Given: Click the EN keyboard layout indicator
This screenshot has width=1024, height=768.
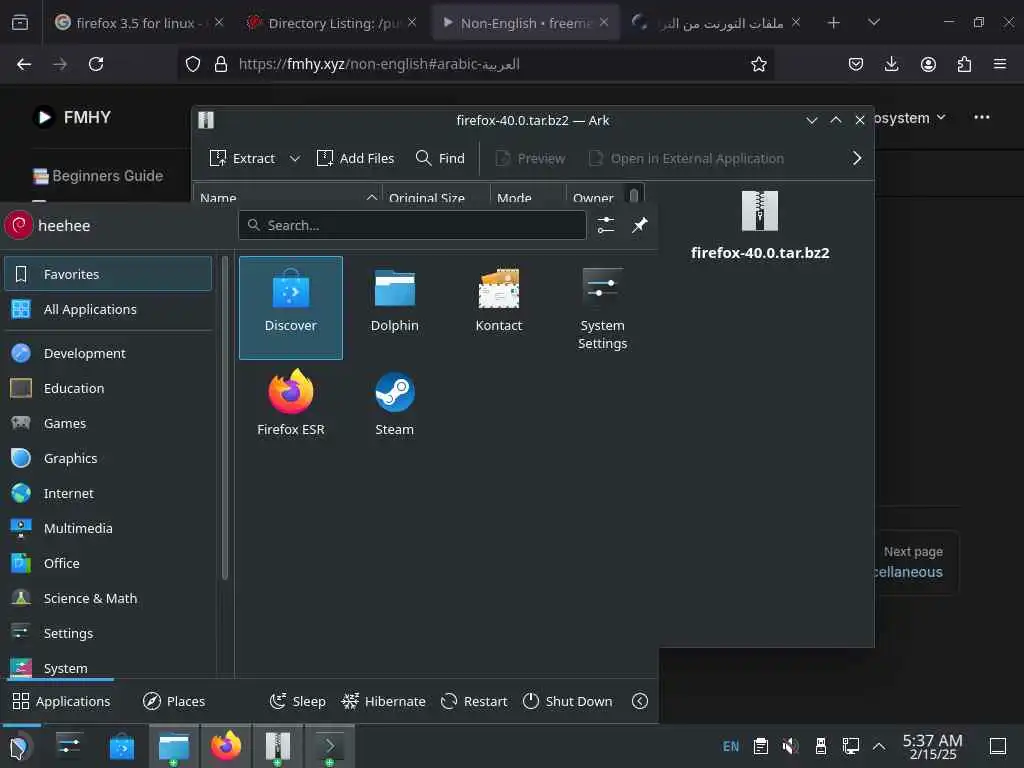Looking at the screenshot, I should tap(731, 746).
